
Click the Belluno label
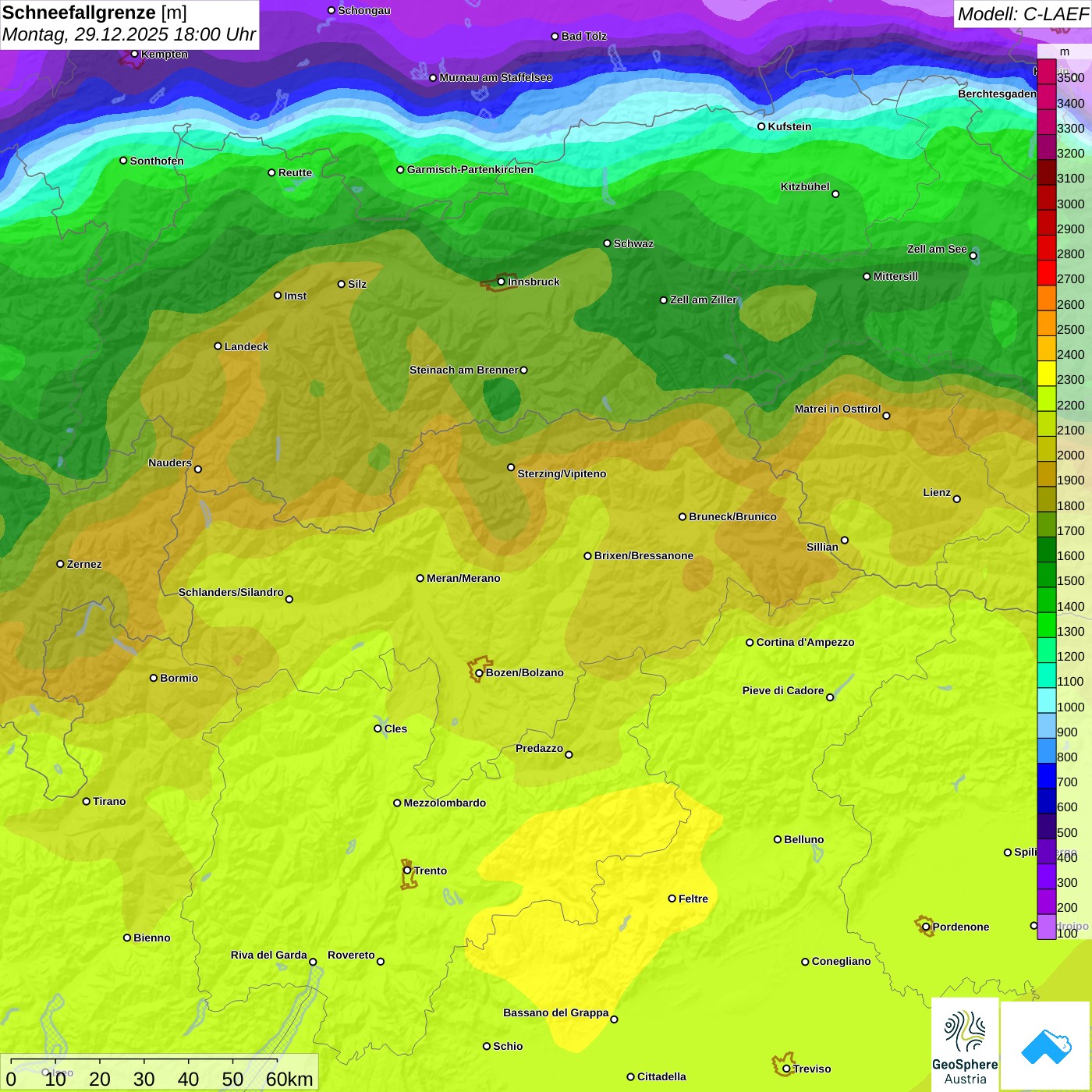tap(804, 839)
